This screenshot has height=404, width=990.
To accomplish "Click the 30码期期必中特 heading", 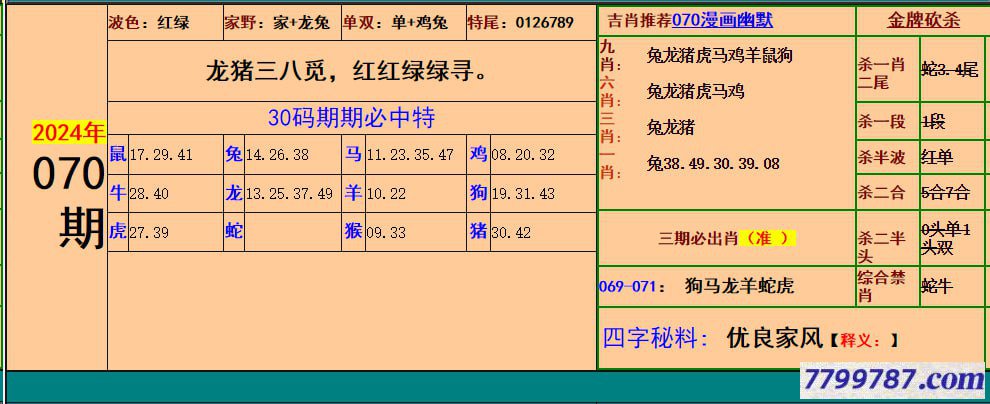I will point(352,117).
